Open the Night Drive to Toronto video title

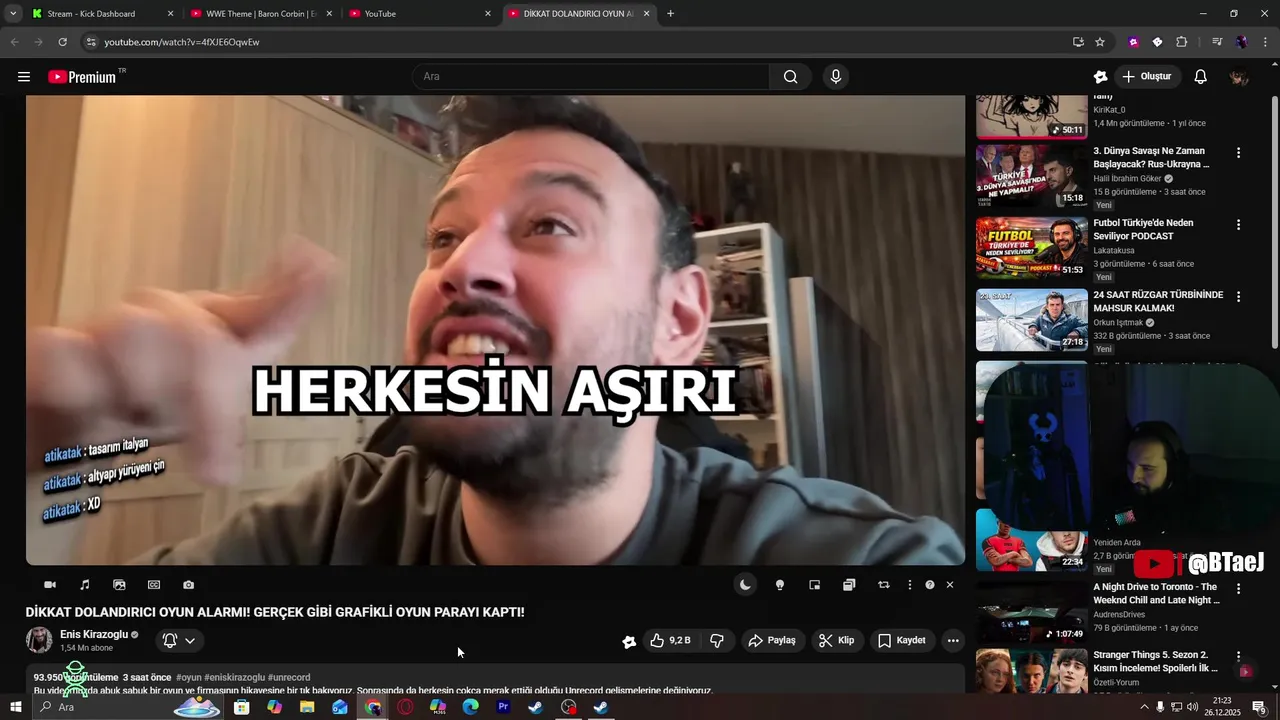click(1156, 594)
